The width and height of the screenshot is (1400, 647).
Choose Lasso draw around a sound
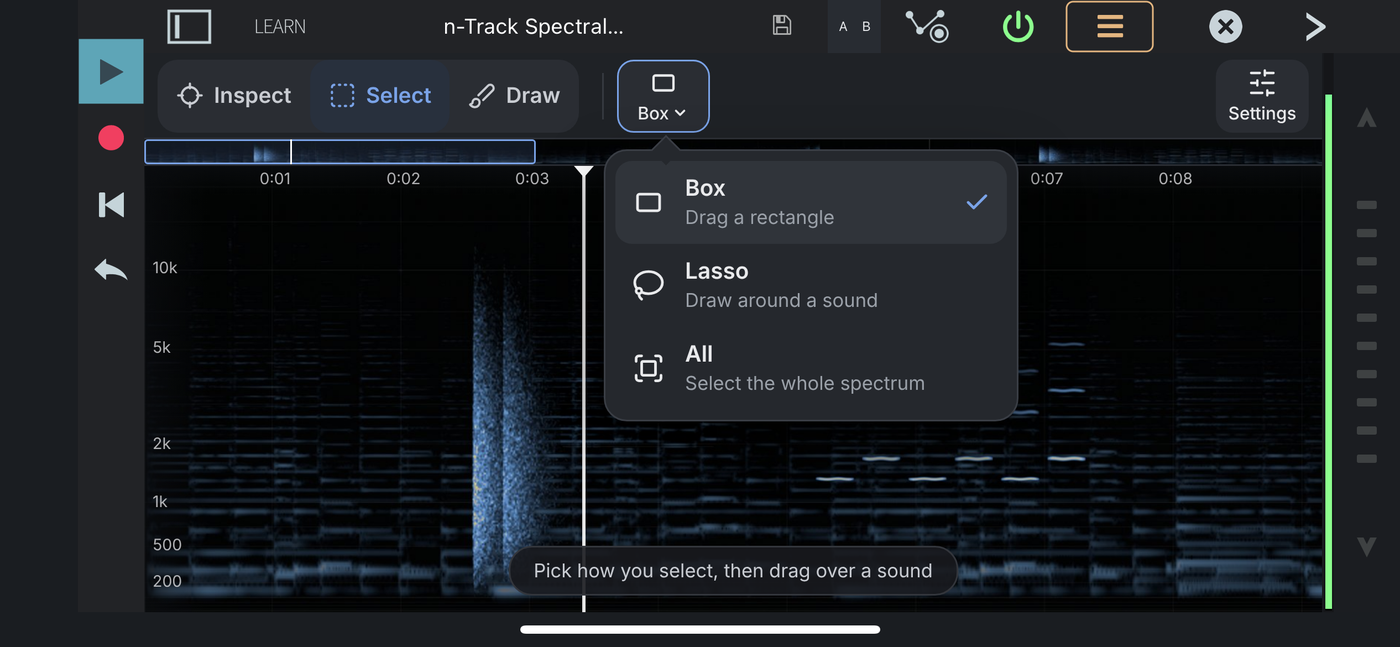(811, 285)
